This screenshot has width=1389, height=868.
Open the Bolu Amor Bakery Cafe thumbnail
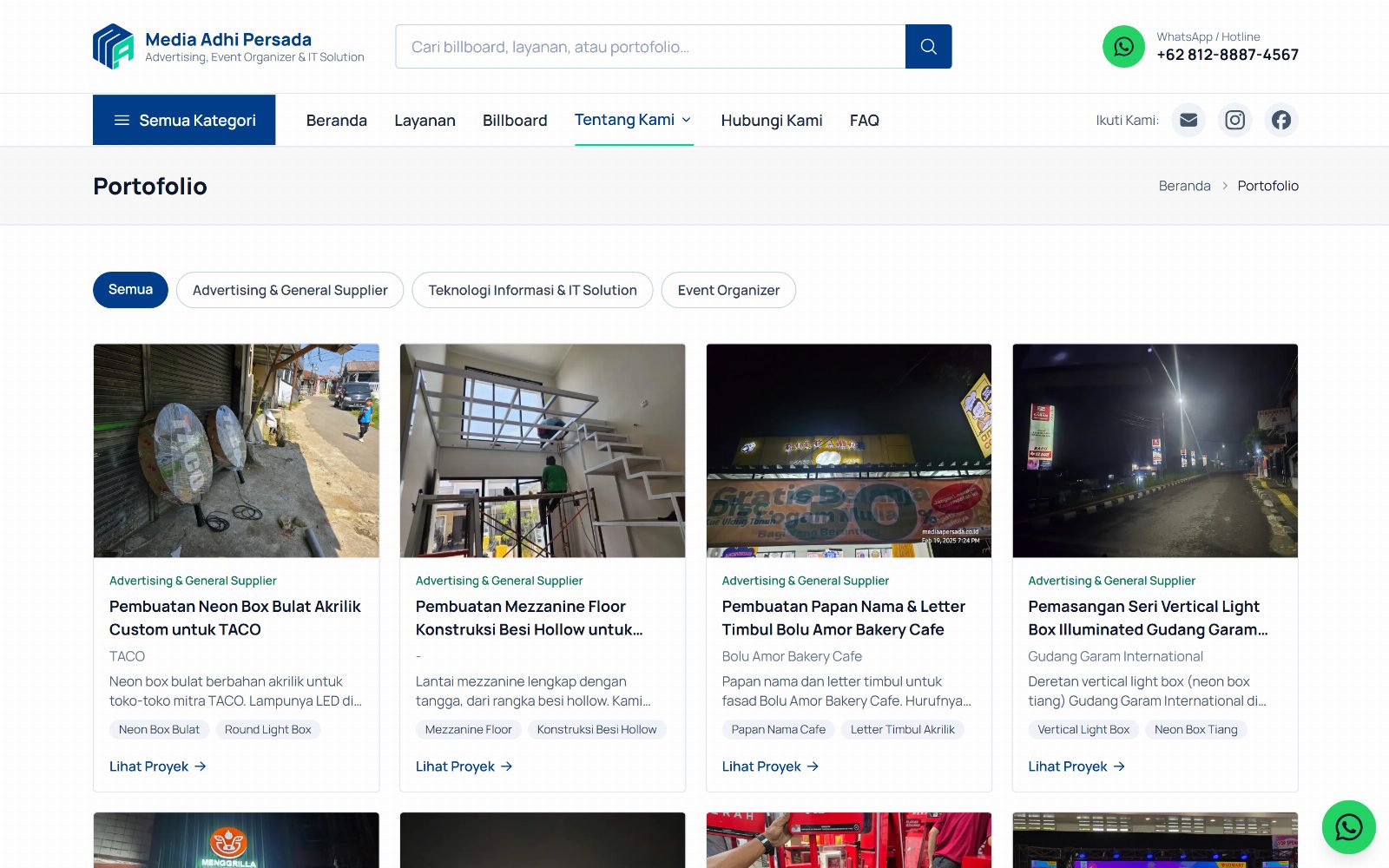[849, 450]
